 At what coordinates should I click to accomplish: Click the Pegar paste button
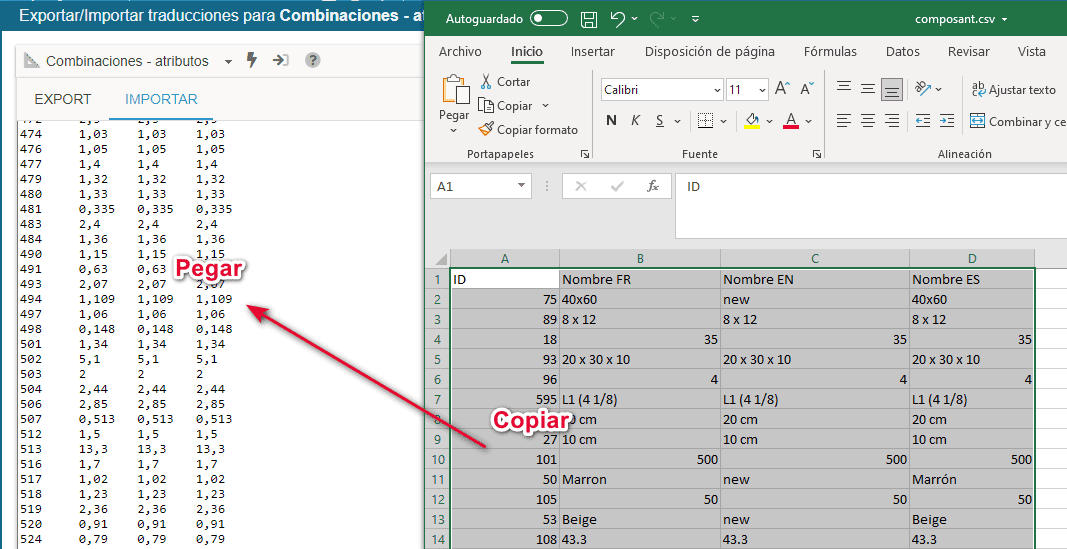pos(454,100)
